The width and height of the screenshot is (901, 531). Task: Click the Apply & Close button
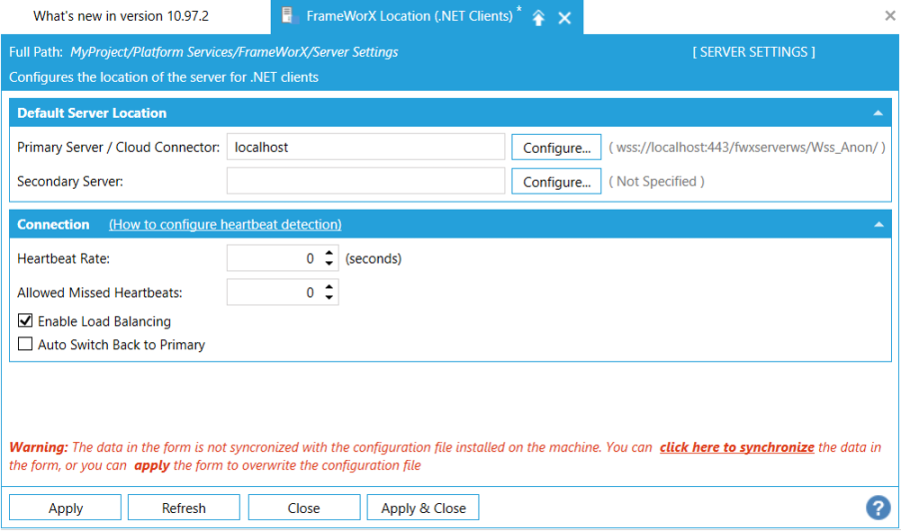[x=423, y=508]
